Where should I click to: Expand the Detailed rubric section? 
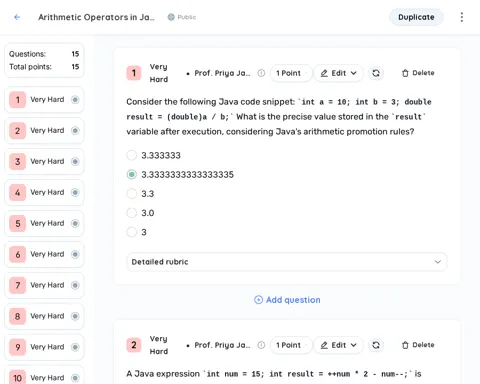[287, 262]
